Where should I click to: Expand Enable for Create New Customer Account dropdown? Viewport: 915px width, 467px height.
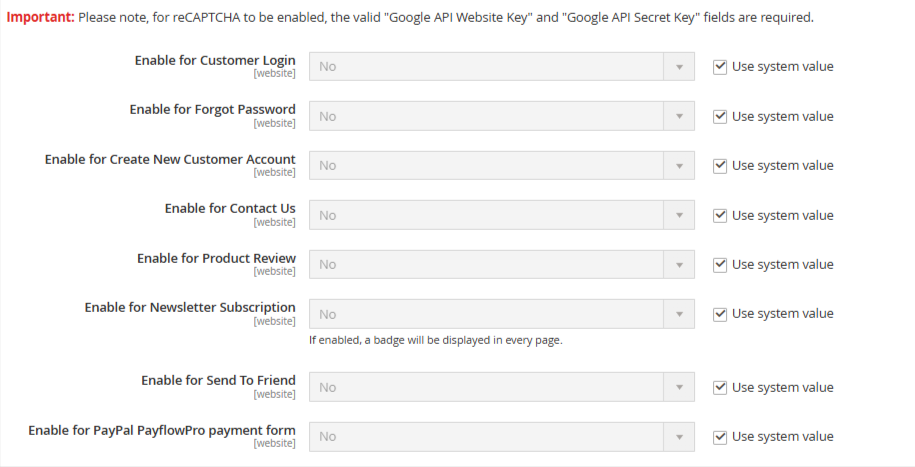[x=501, y=166]
